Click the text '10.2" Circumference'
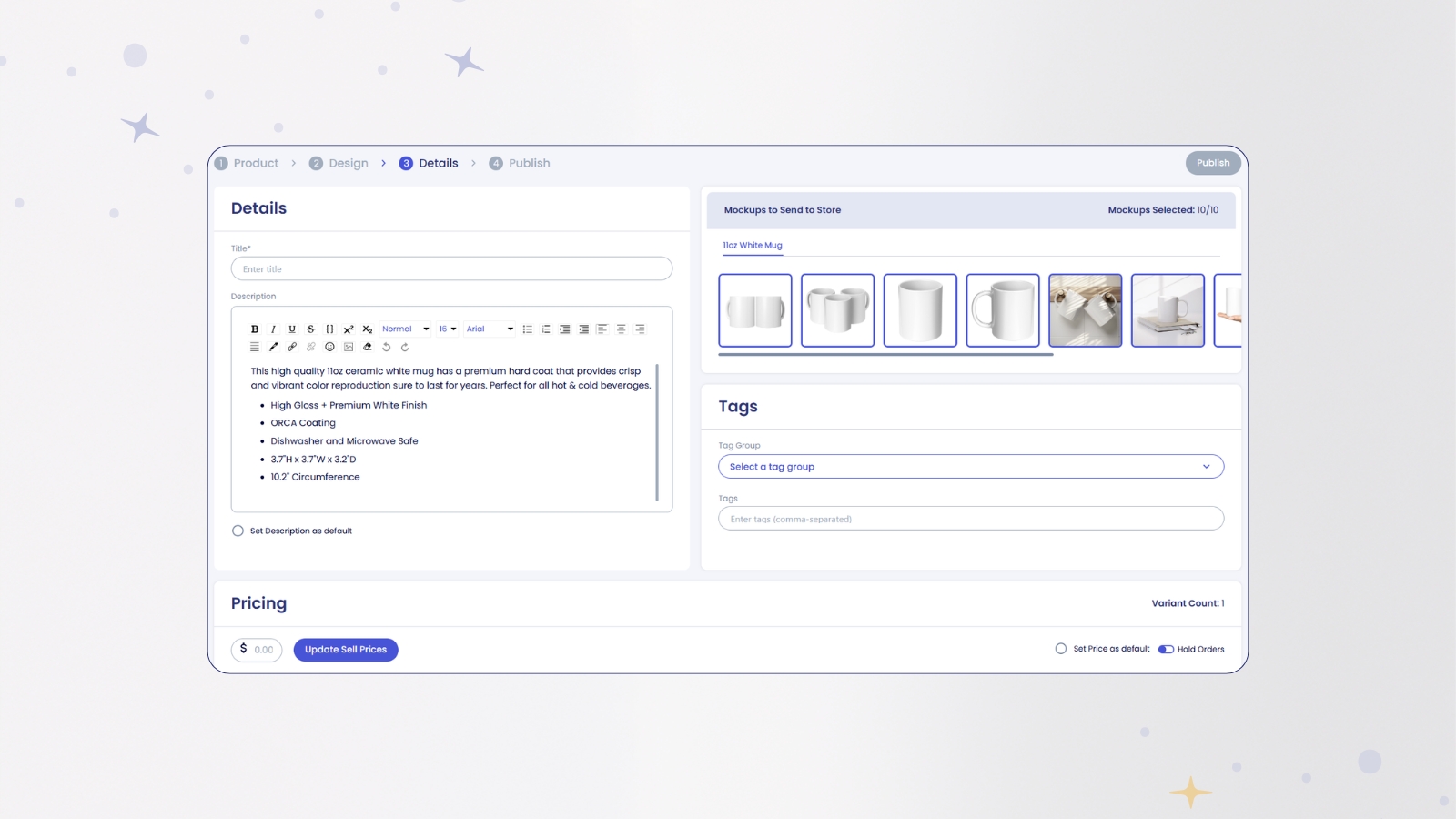The image size is (1456, 819). (x=315, y=477)
